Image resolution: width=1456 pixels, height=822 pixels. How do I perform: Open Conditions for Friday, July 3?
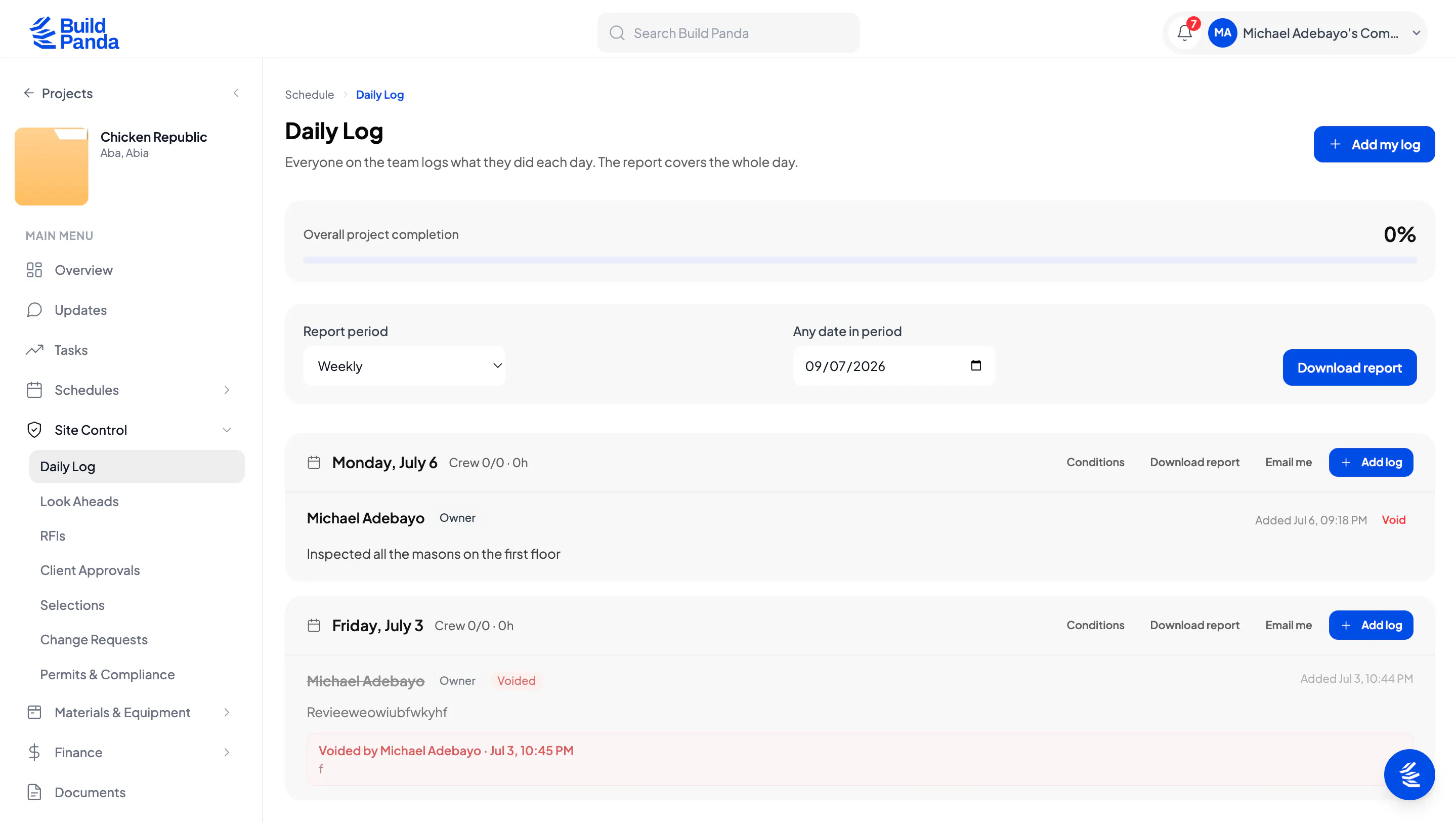[x=1095, y=625]
